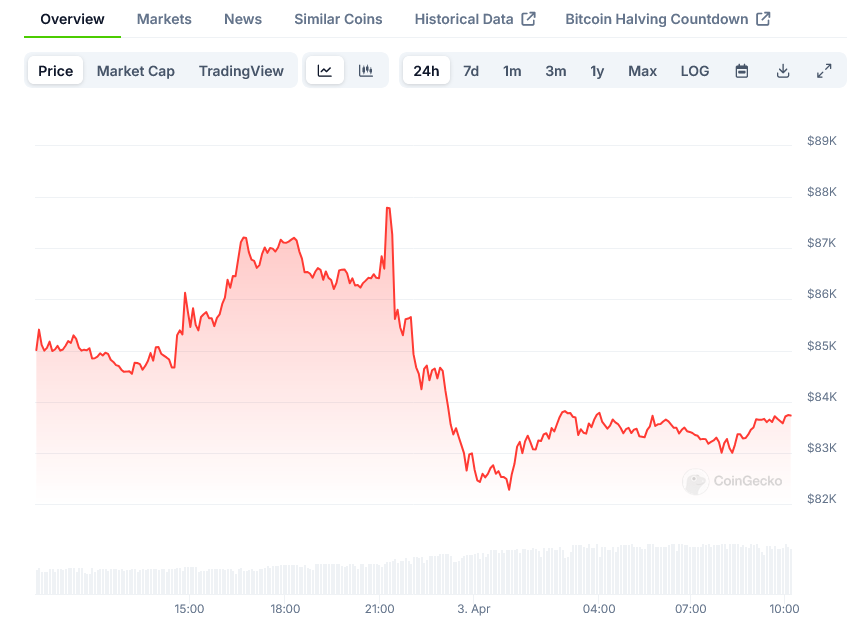This screenshot has height=635, width=847.
Task: Switch to the line chart view icon
Action: click(x=325, y=71)
